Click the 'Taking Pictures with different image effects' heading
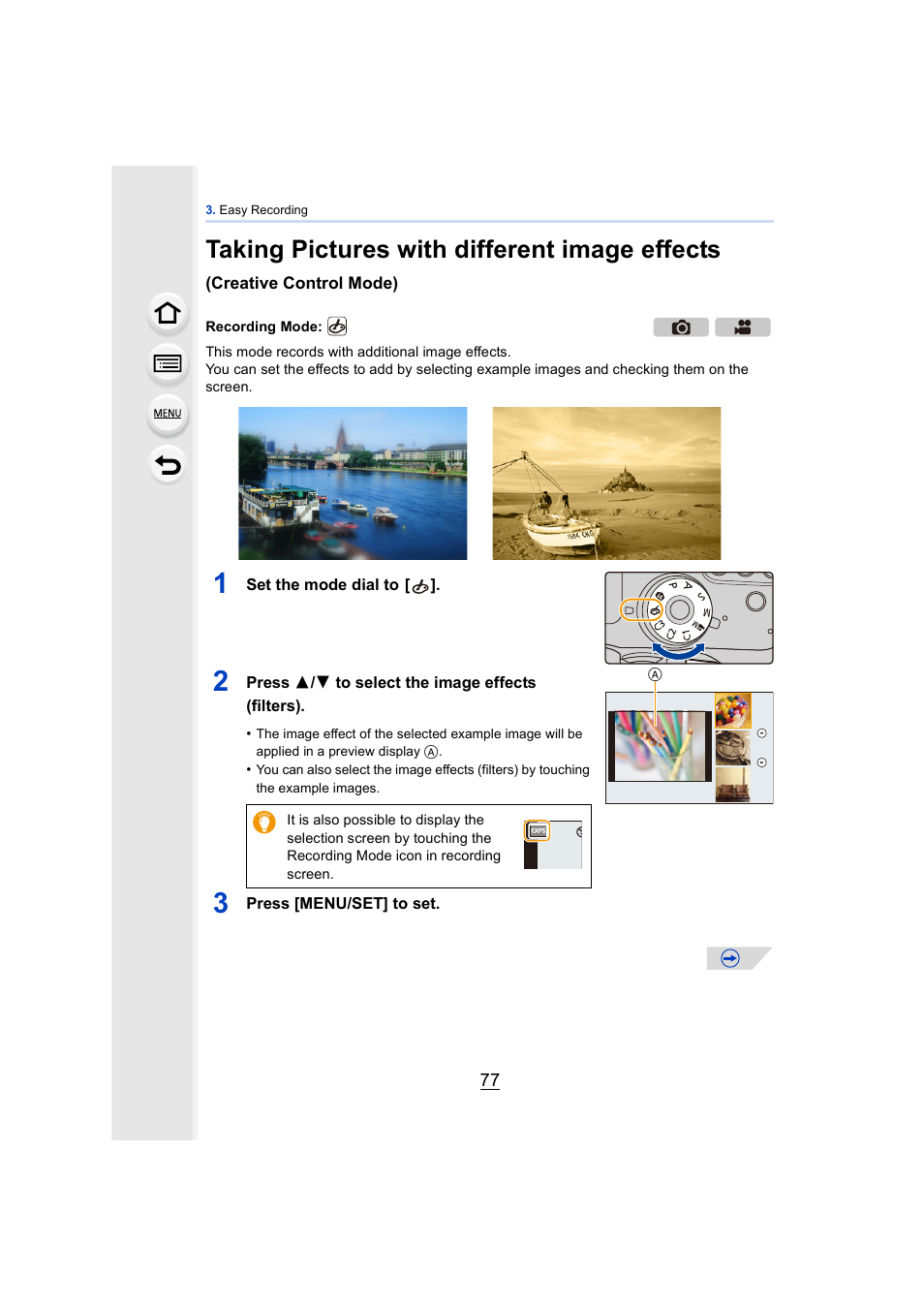The height and width of the screenshot is (1306, 924). 463,250
